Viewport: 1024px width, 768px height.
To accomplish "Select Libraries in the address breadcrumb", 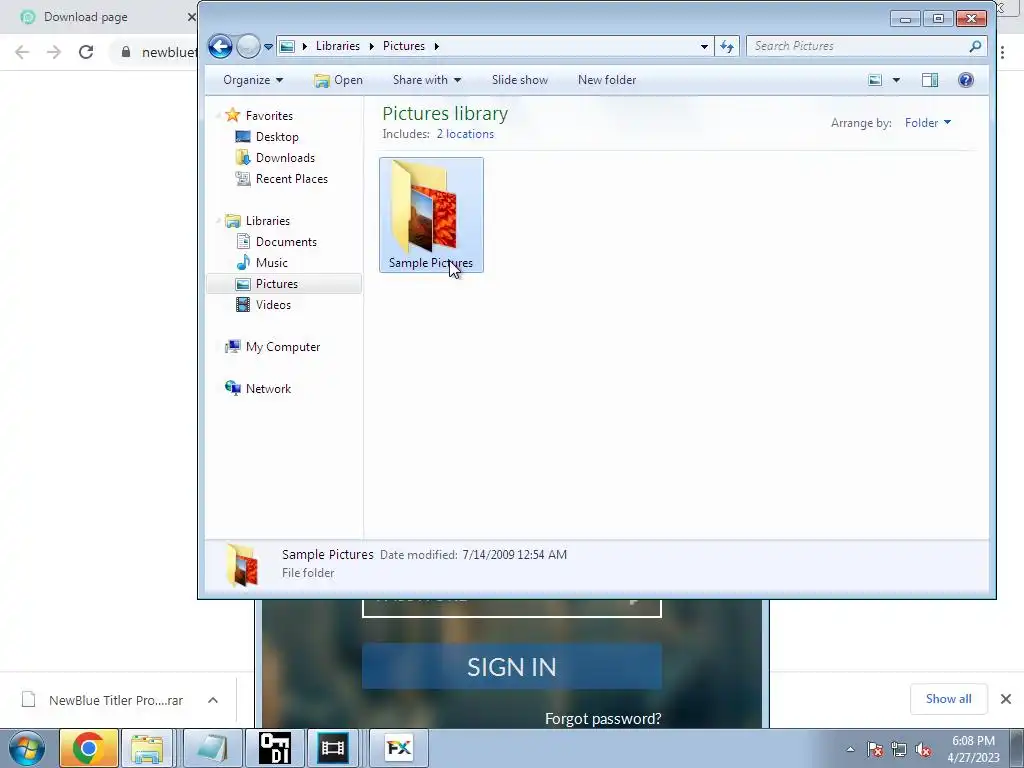I will (x=338, y=46).
